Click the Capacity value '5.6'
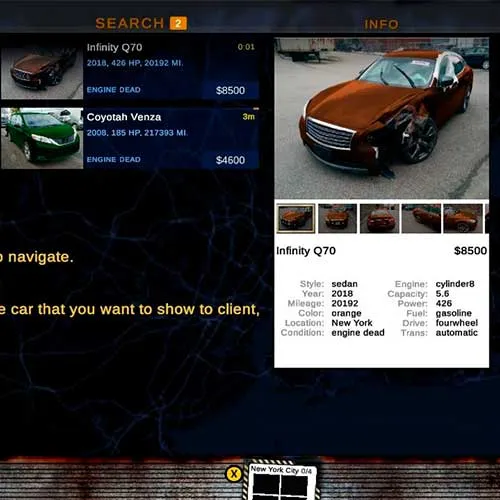The height and width of the screenshot is (500, 500). pos(442,294)
